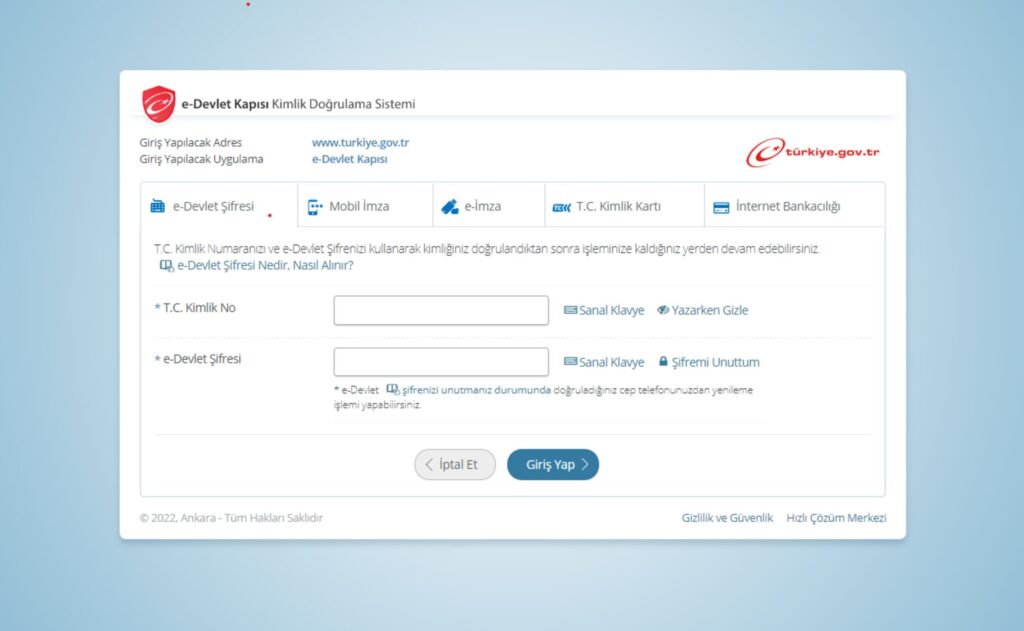
Task: Click the e-Devlet Kapısı shield logo
Action: pos(158,104)
